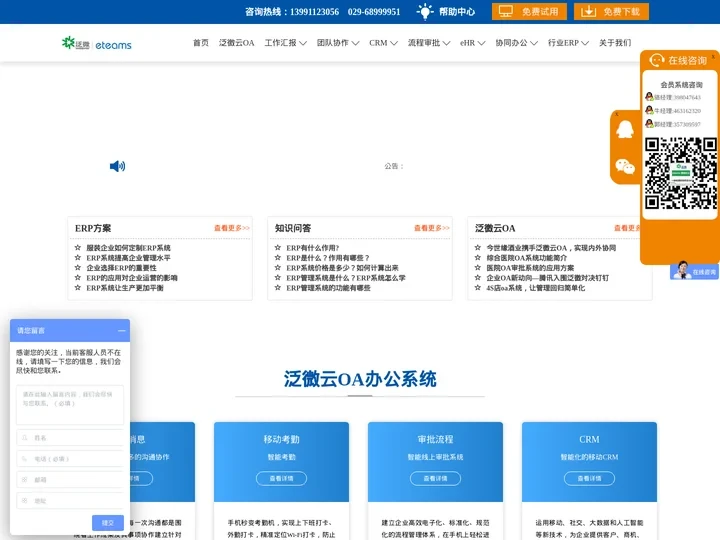This screenshot has width=720, height=540.
Task: Click 免费试用 button
Action: (x=529, y=11)
